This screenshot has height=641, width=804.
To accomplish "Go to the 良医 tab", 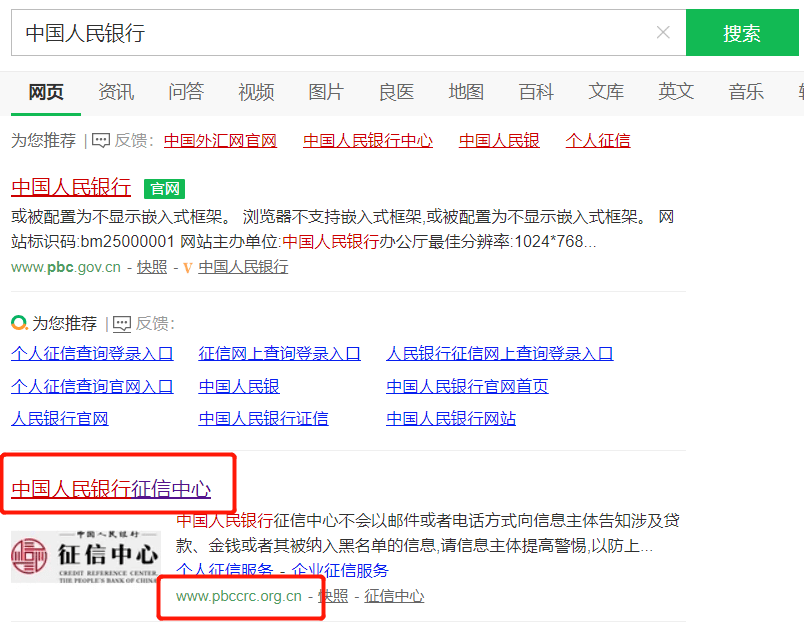I will [396, 92].
